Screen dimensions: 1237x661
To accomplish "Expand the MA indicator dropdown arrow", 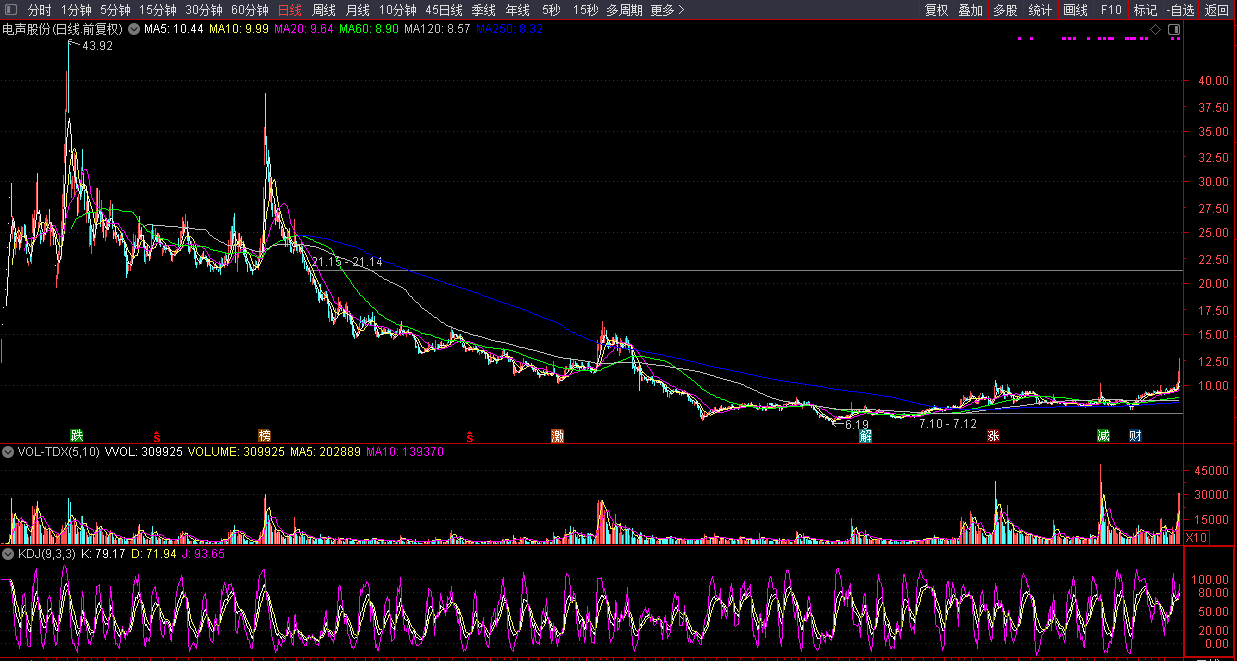I will pos(134,29).
